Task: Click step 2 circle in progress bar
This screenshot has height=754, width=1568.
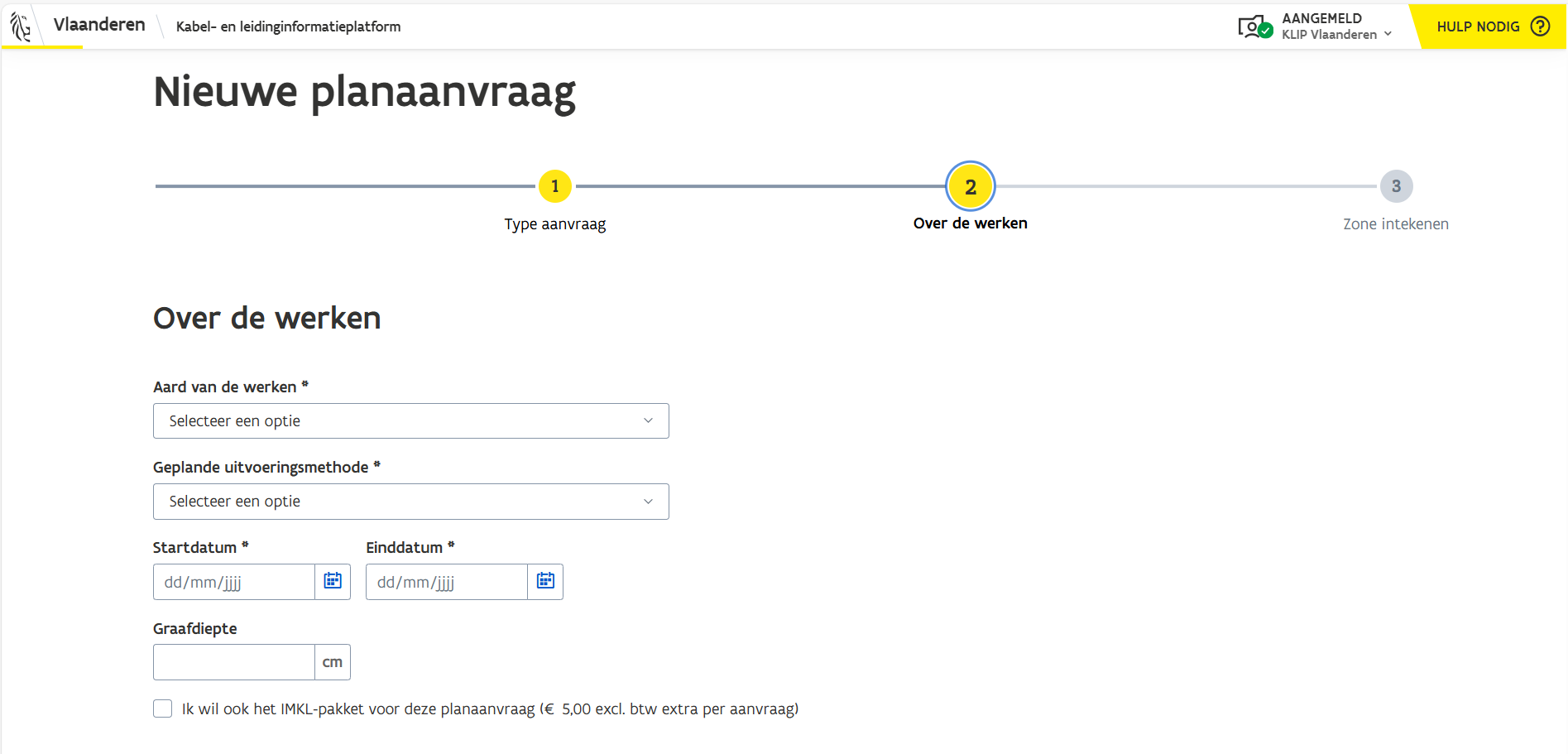Action: [970, 186]
